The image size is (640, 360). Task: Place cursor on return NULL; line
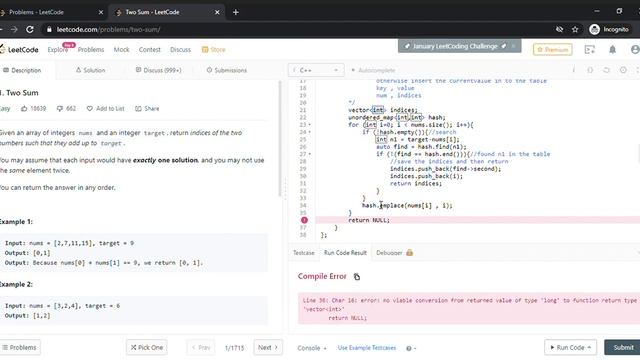coord(369,220)
